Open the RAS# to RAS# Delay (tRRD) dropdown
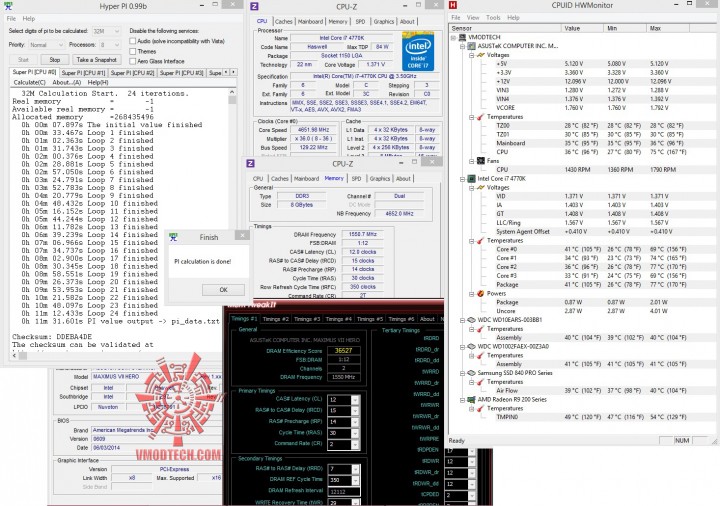The width and height of the screenshot is (720, 506). [x=355, y=469]
